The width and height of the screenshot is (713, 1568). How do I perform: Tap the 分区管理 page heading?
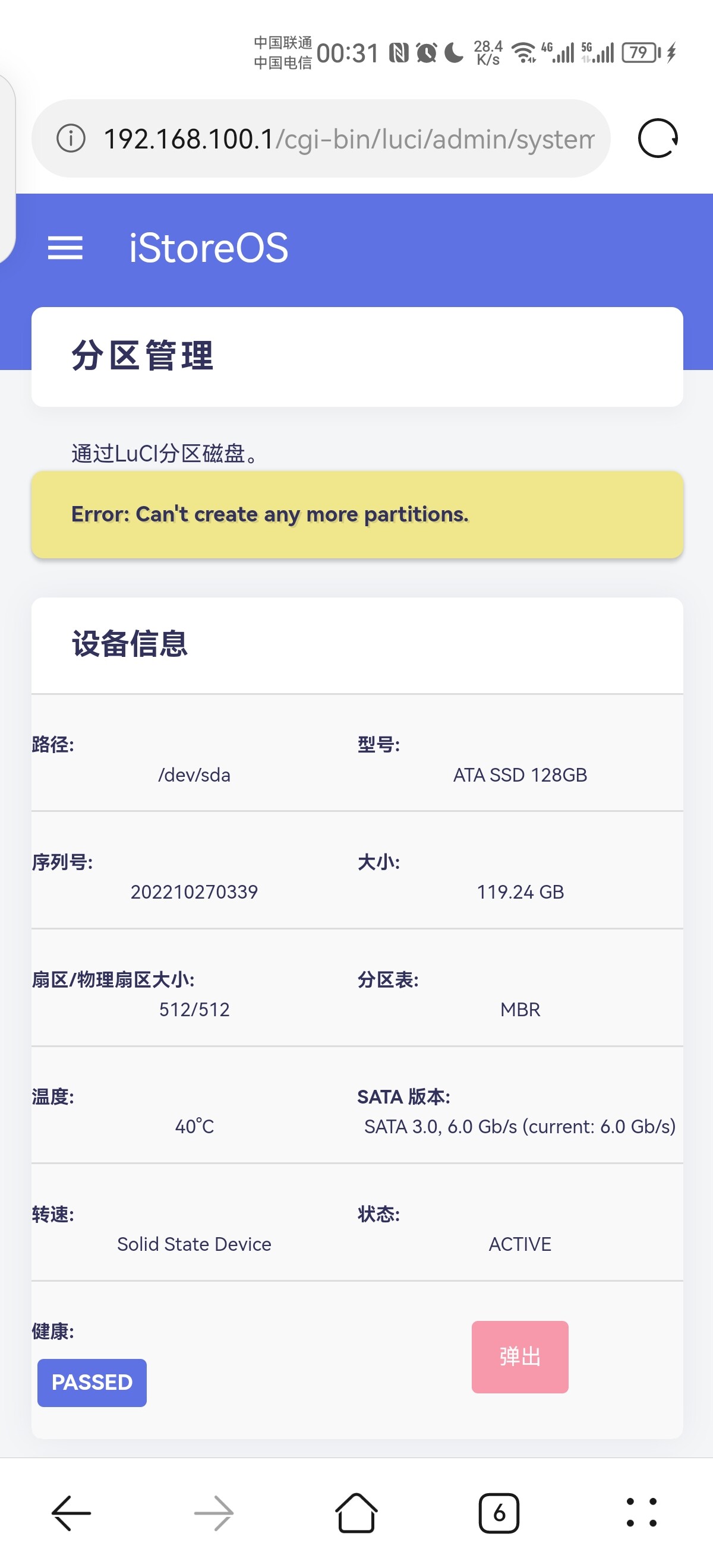pyautogui.click(x=143, y=356)
